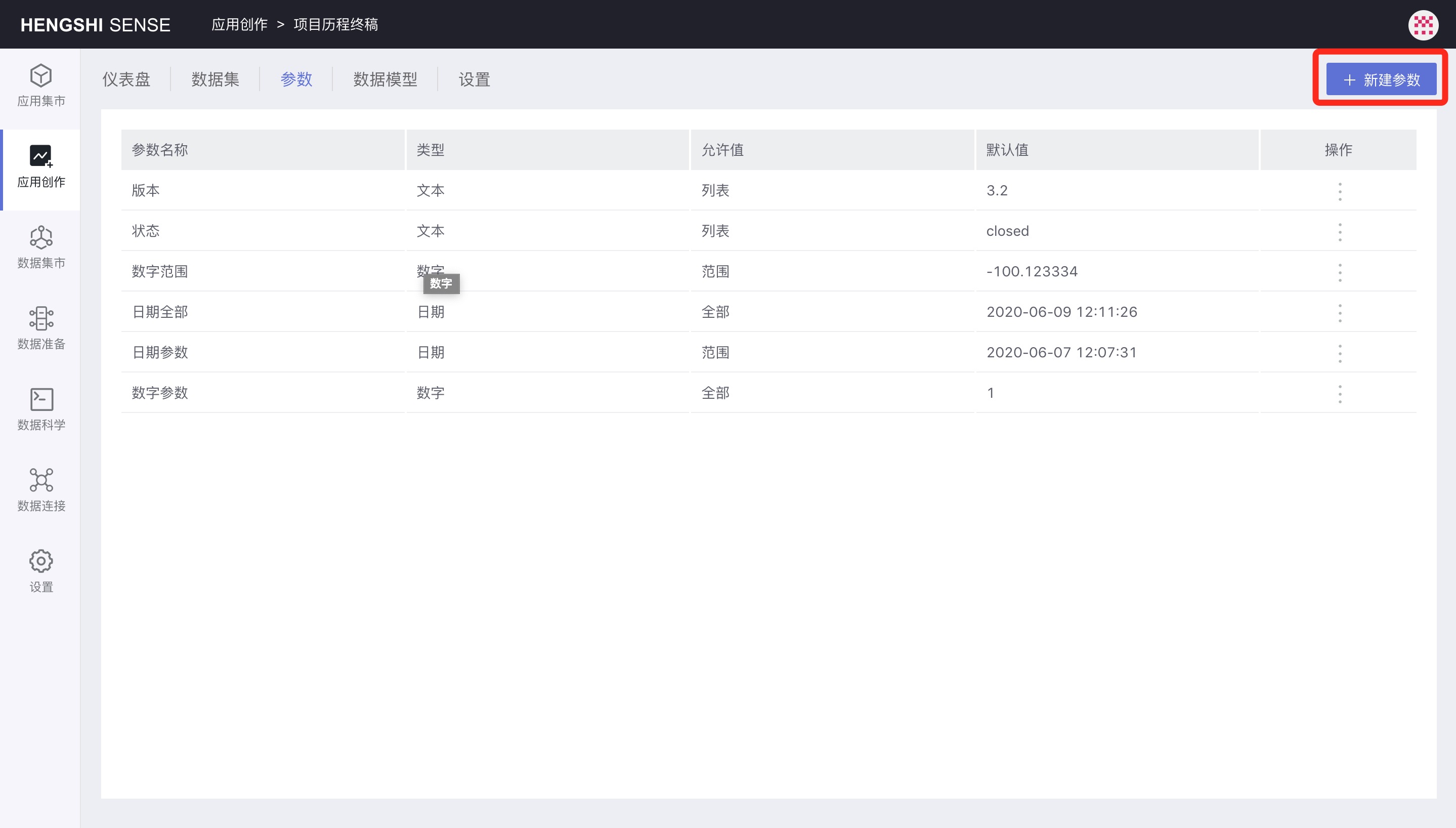Click default value 1 in 数字参数 row

(x=991, y=392)
